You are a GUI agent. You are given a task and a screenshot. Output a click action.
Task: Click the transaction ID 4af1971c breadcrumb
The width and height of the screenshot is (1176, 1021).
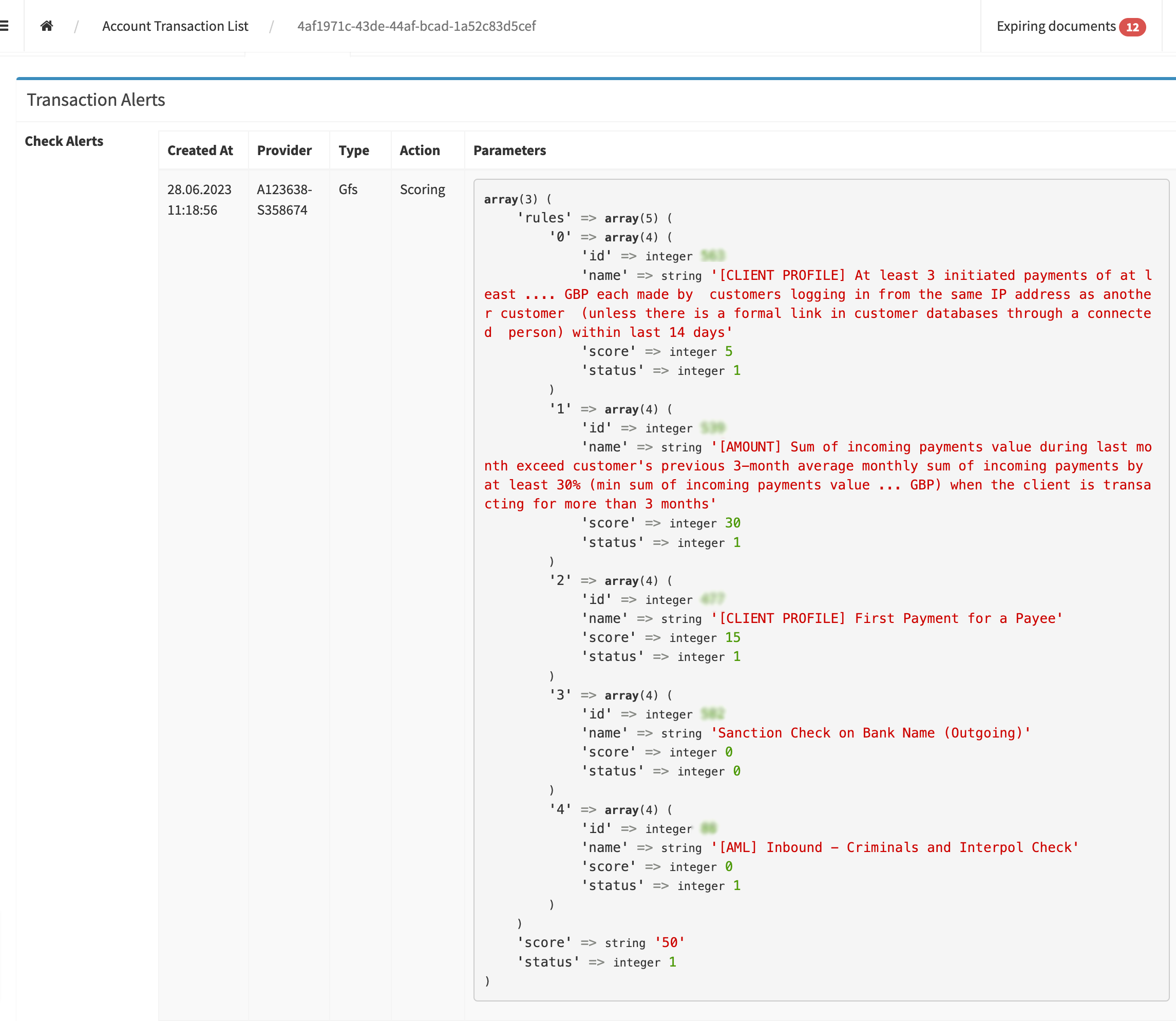tap(416, 26)
